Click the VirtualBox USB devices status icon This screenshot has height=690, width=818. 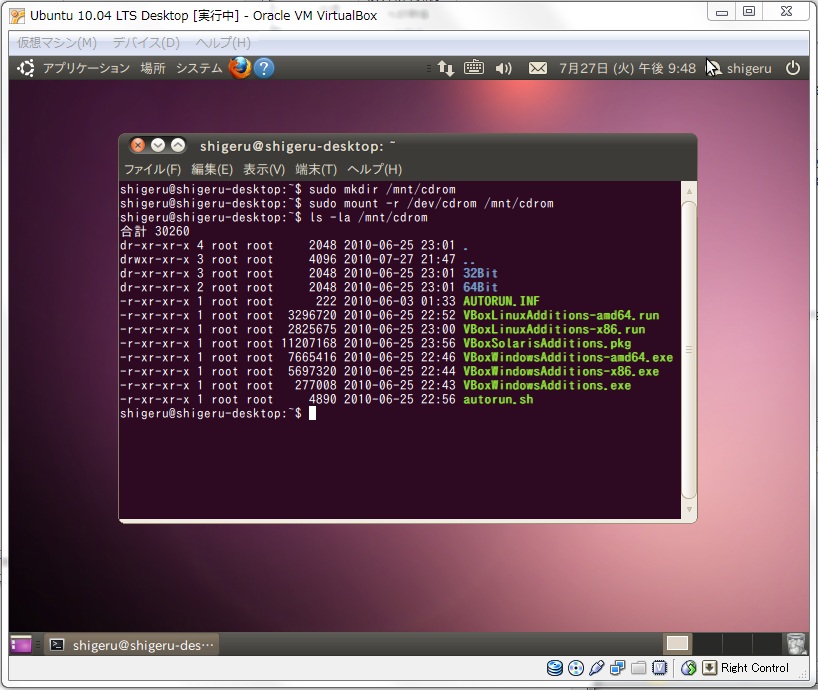596,668
